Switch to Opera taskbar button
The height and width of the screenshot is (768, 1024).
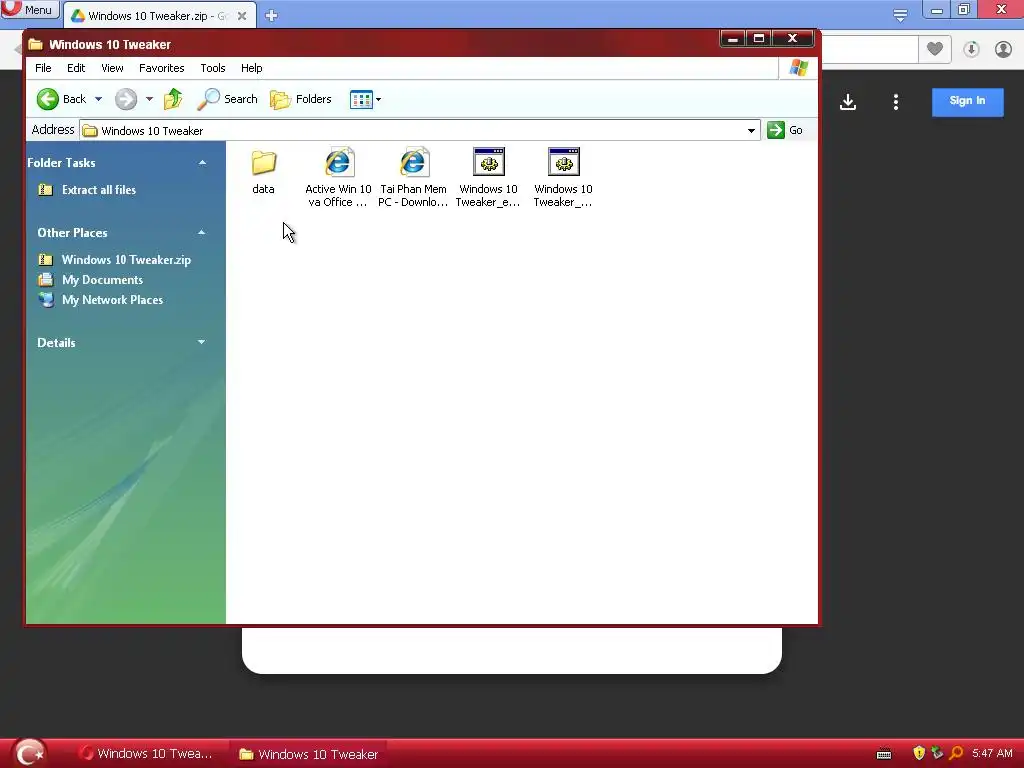(147, 754)
